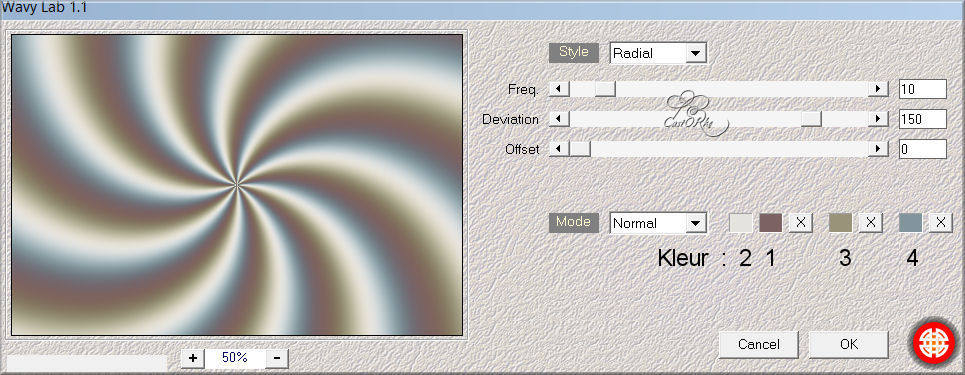Click the Deviation slider right arrow
The image size is (965, 375).
[x=878, y=119]
